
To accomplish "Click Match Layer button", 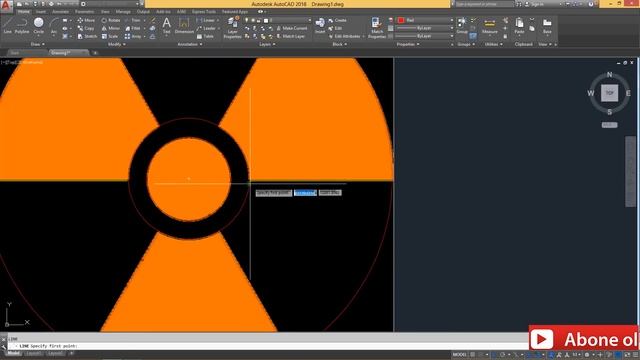I will pos(290,36).
